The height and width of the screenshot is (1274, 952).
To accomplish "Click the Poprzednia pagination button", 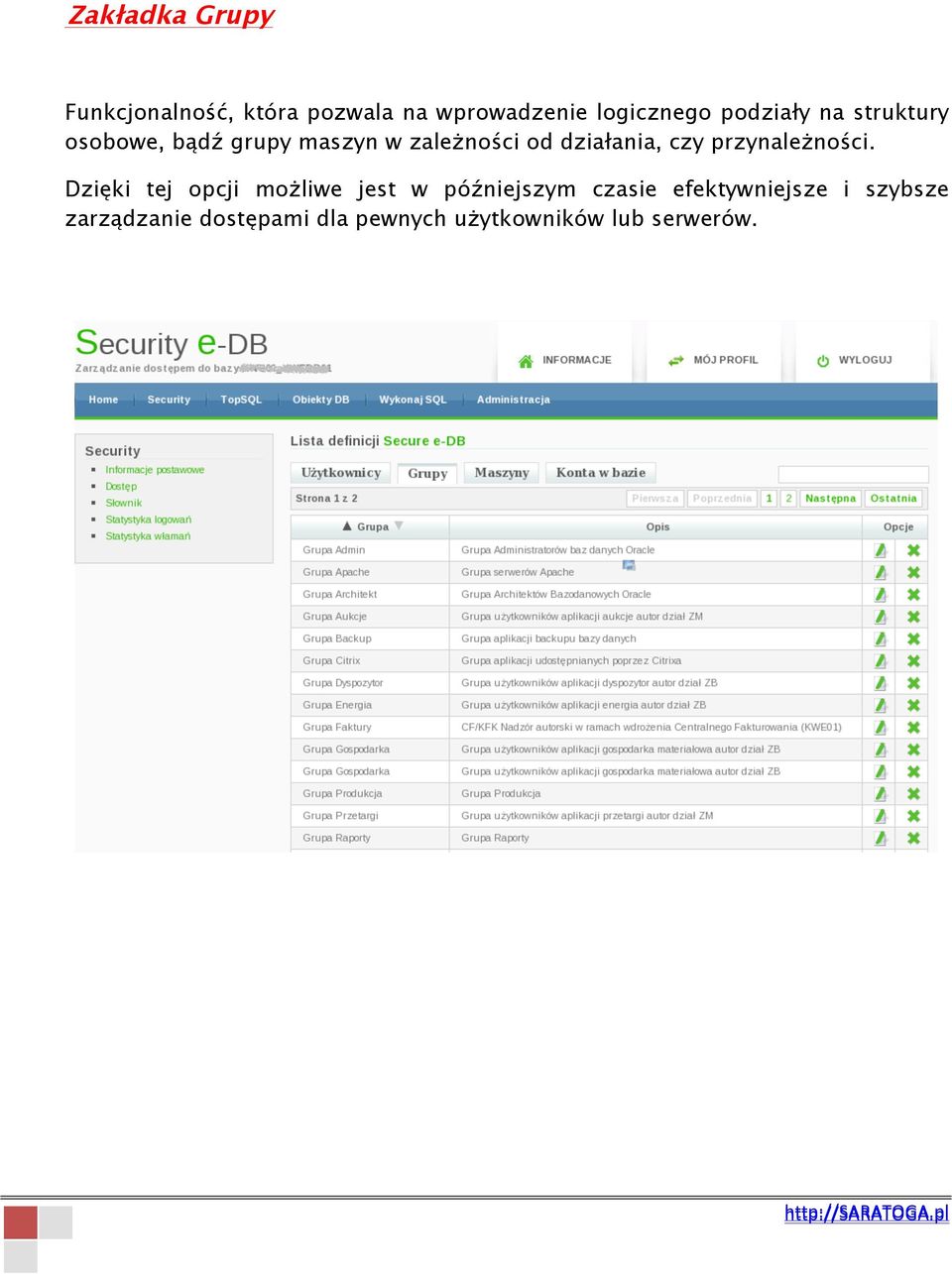I will 722,499.
